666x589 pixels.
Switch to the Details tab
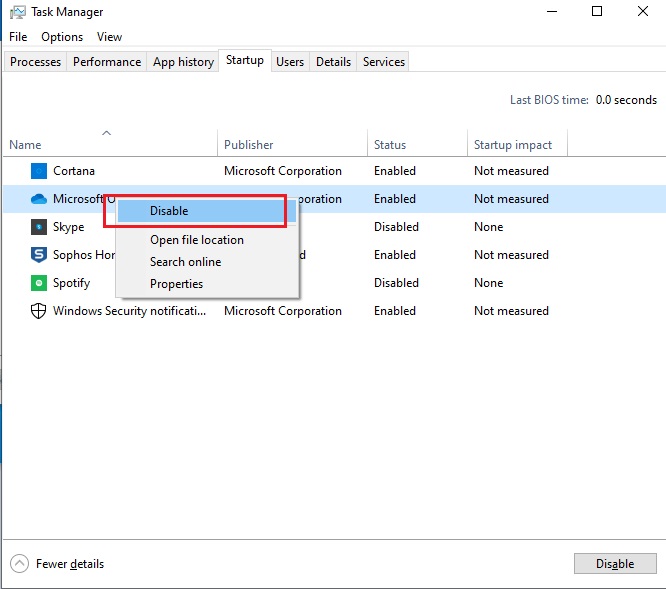point(333,62)
